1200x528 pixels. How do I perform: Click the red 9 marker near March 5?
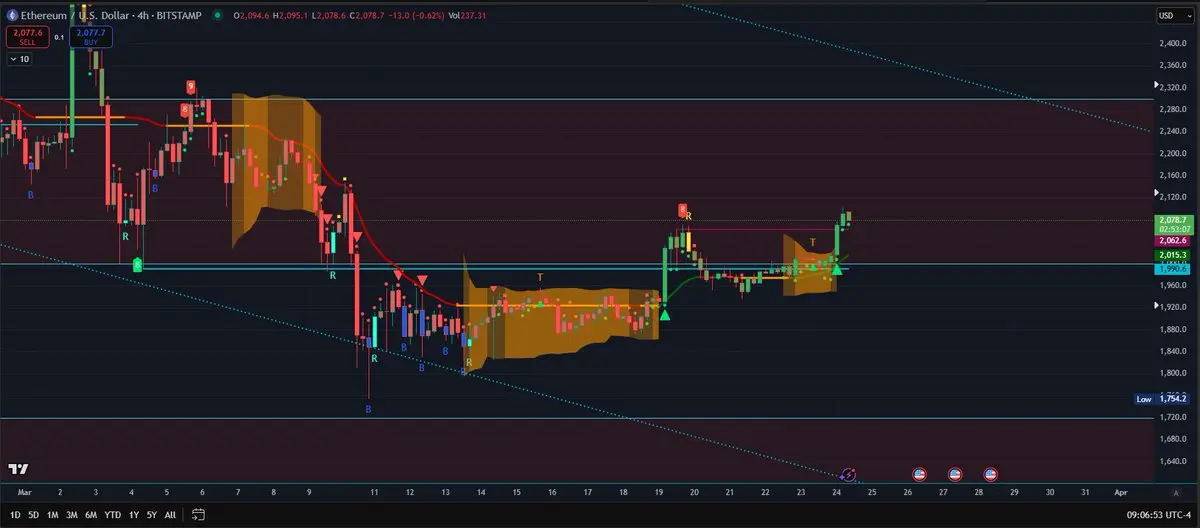190,87
